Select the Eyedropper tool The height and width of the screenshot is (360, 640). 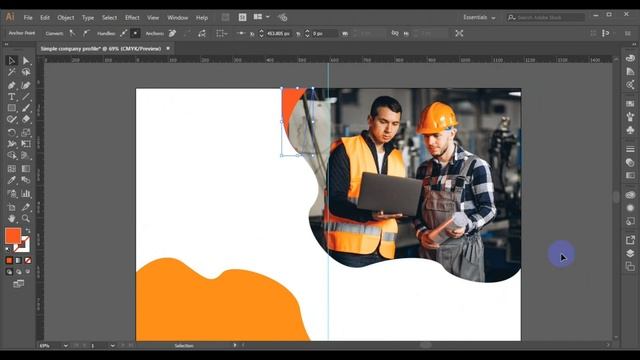[x=11, y=180]
